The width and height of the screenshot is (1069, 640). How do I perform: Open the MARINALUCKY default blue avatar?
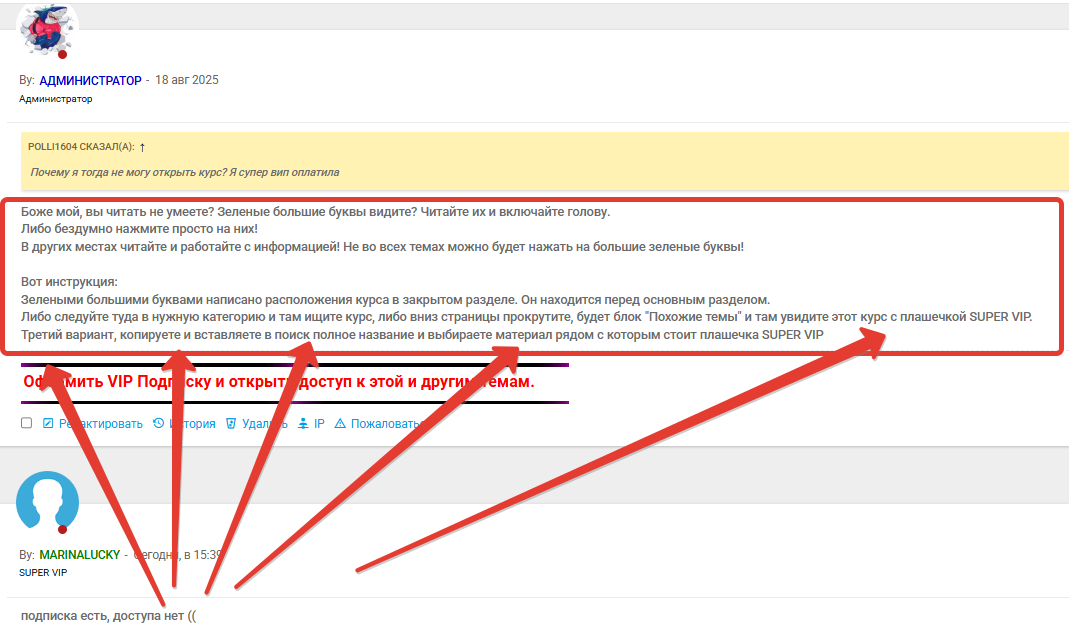tap(47, 502)
